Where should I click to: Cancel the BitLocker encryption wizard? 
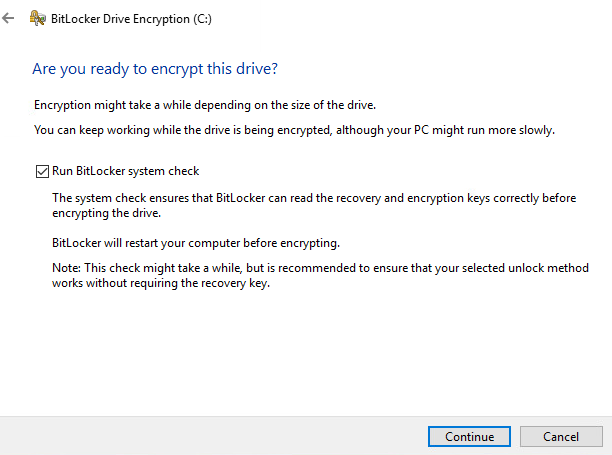click(561, 436)
